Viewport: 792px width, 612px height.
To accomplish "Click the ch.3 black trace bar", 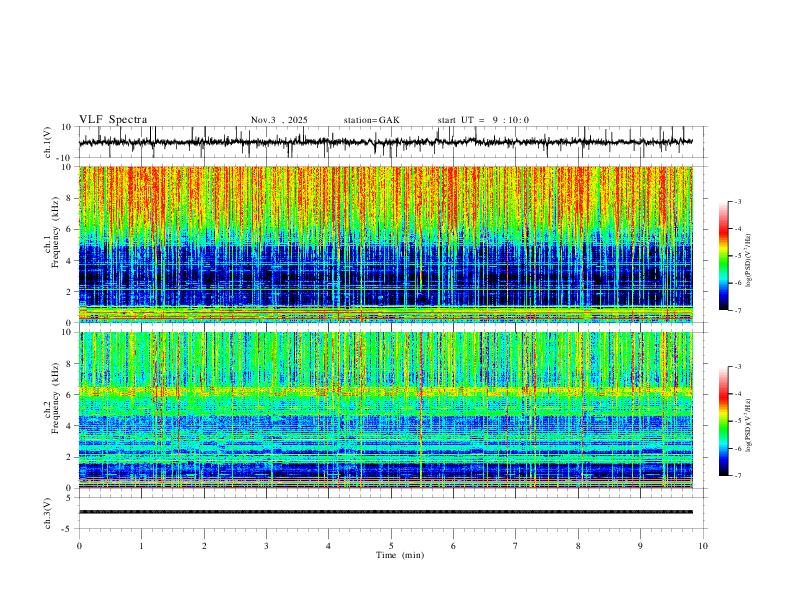I will point(386,512).
